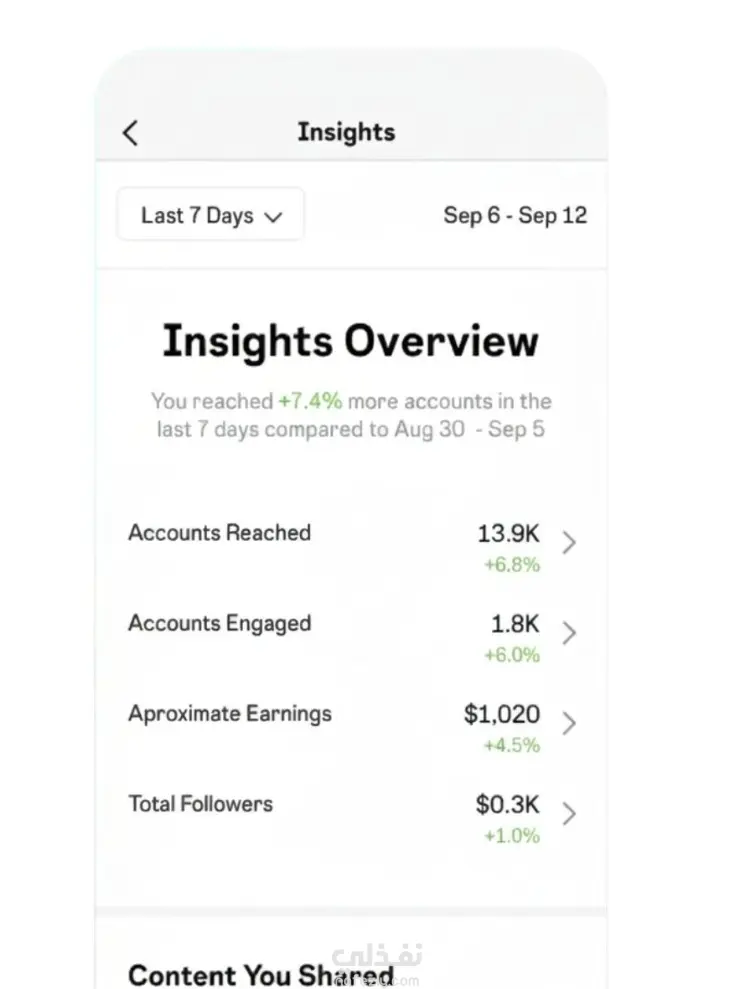
Task: Expand the Accounts Engaged chevron arrow
Action: tap(569, 633)
